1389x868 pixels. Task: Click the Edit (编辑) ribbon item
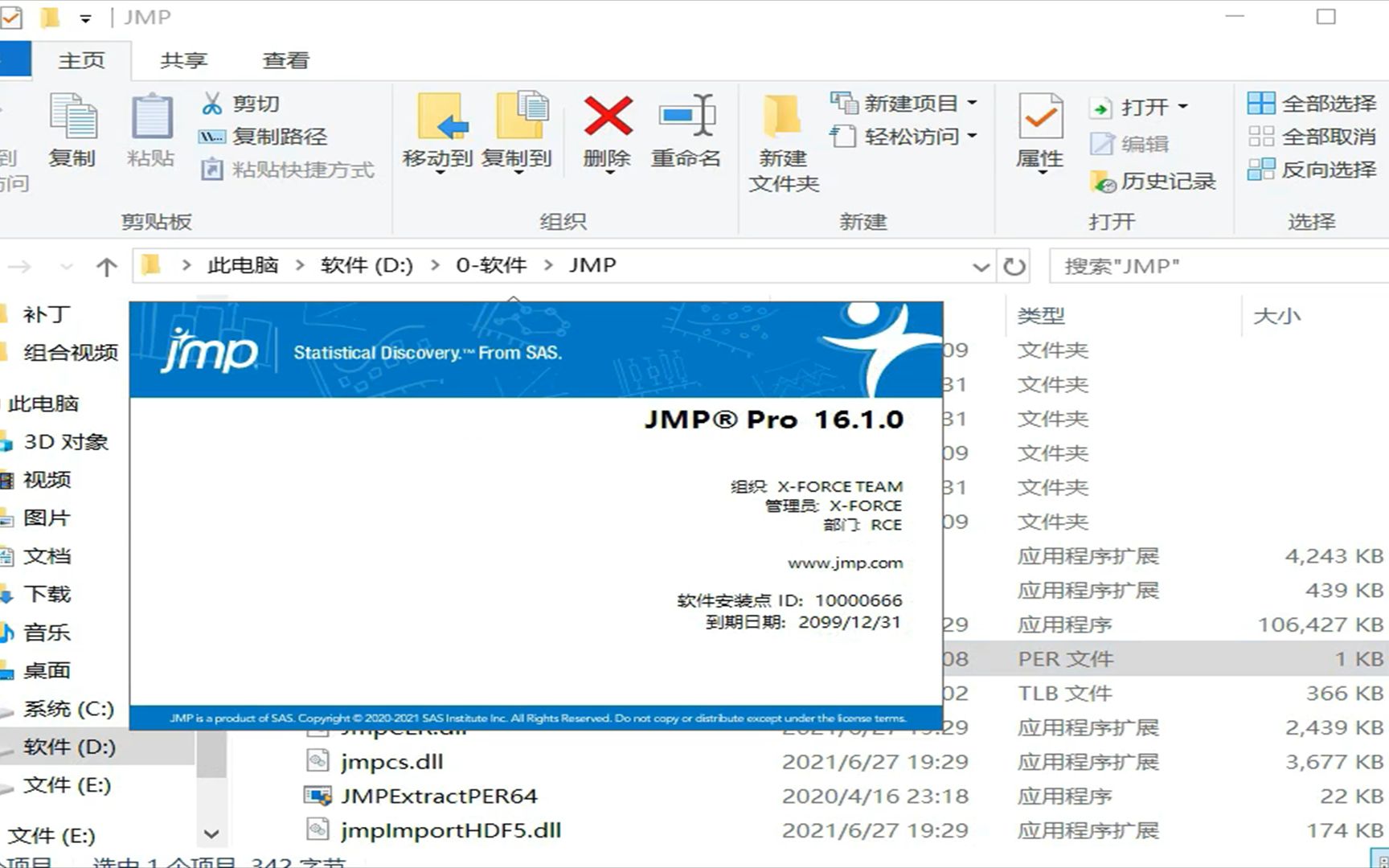[1129, 144]
